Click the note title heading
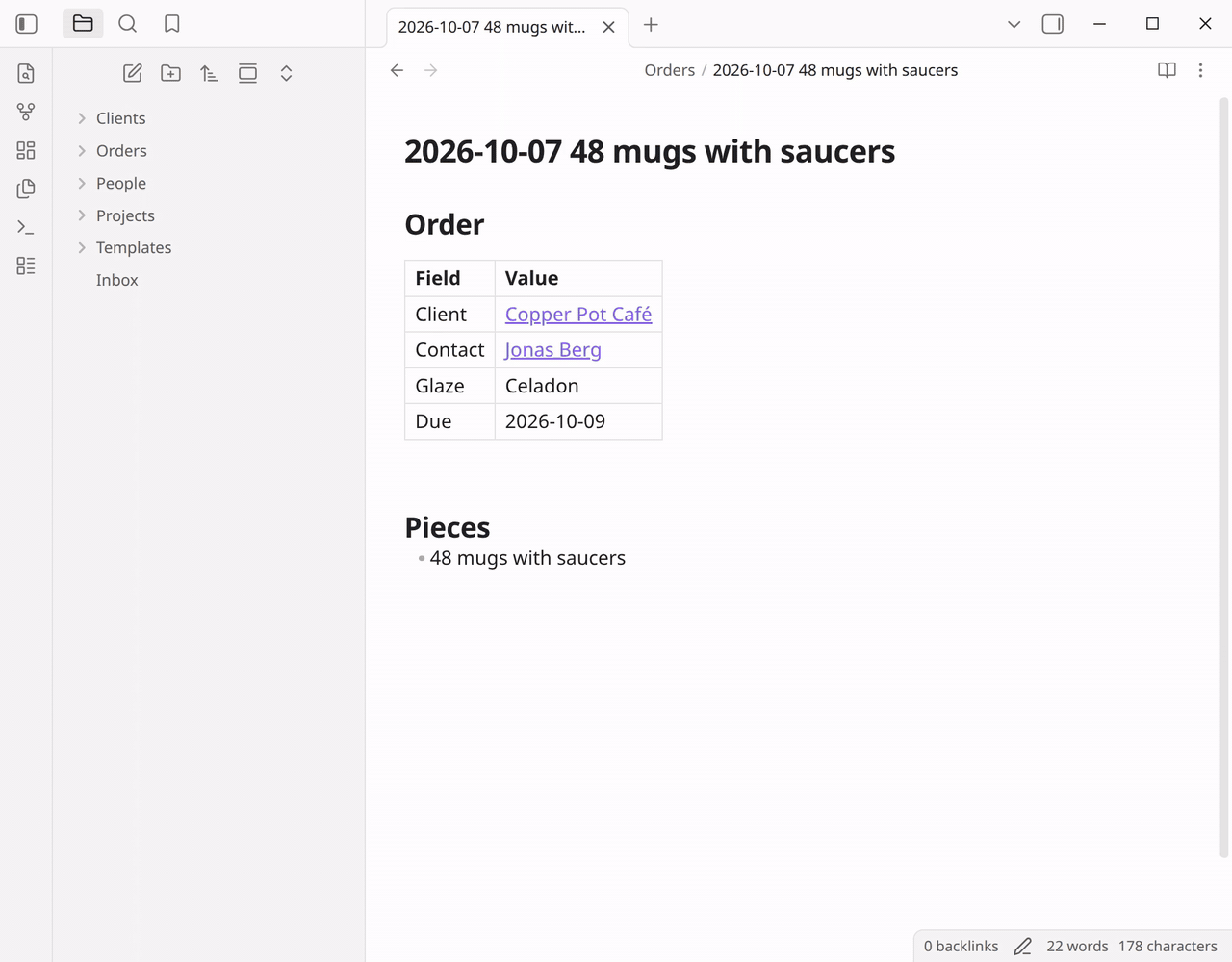Image resolution: width=1232 pixels, height=962 pixels. coord(650,151)
